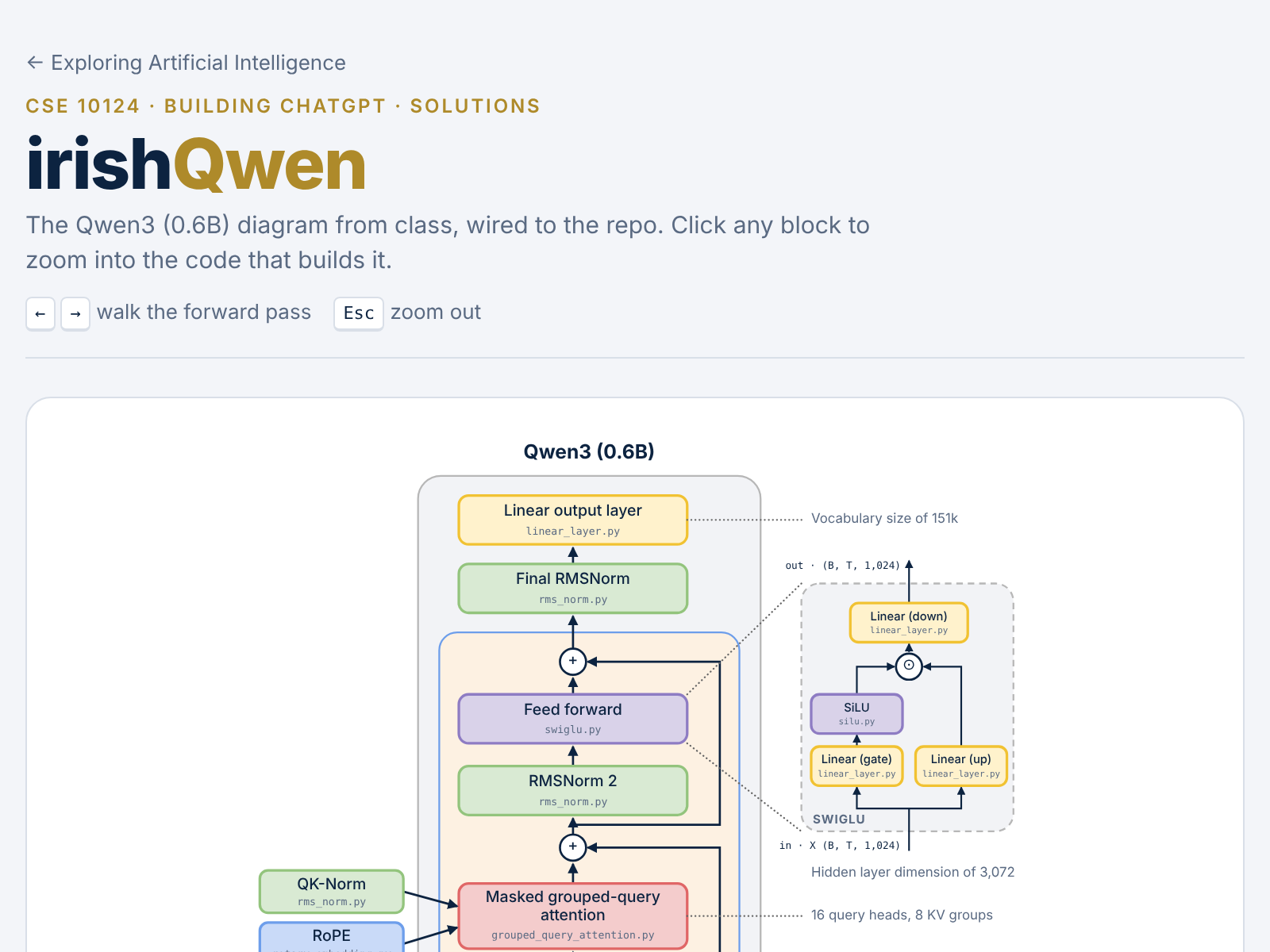Open the SiLU block
Image resolution: width=1270 pixels, height=952 pixels.
(856, 714)
